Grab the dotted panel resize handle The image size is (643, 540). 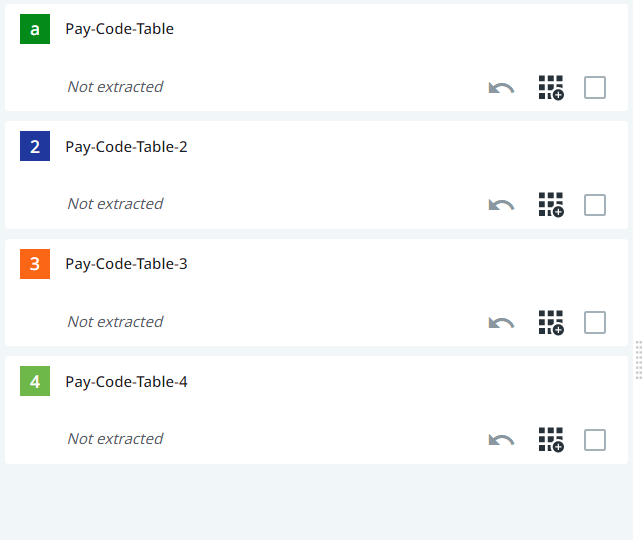click(x=638, y=359)
